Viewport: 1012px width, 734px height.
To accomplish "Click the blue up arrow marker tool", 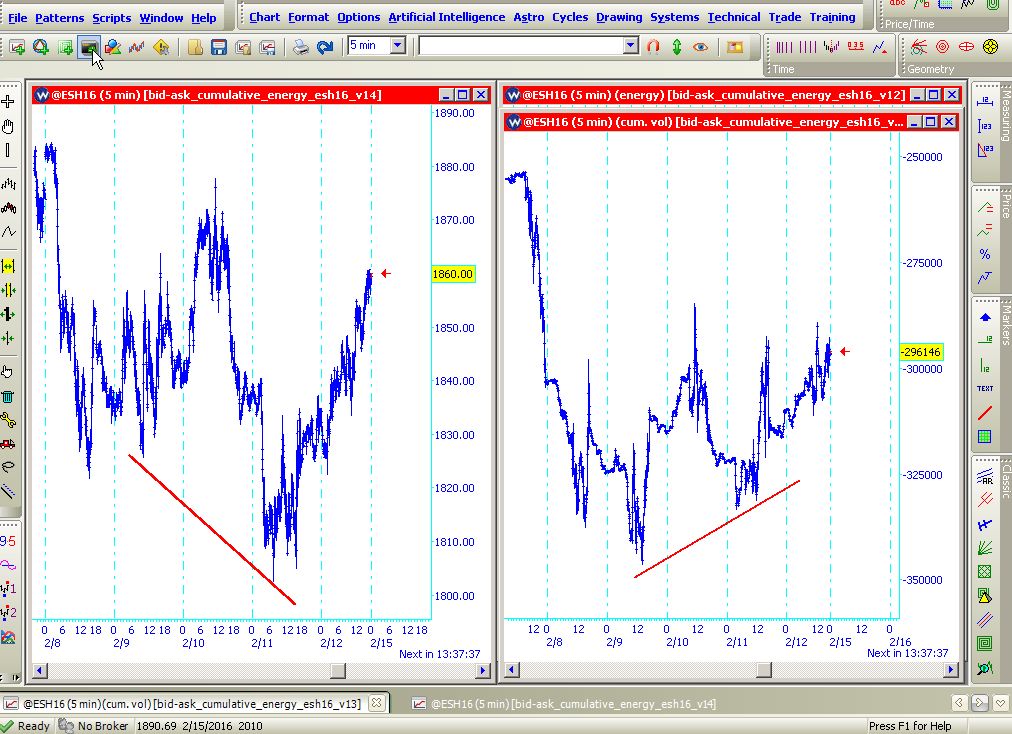I will coord(985,317).
